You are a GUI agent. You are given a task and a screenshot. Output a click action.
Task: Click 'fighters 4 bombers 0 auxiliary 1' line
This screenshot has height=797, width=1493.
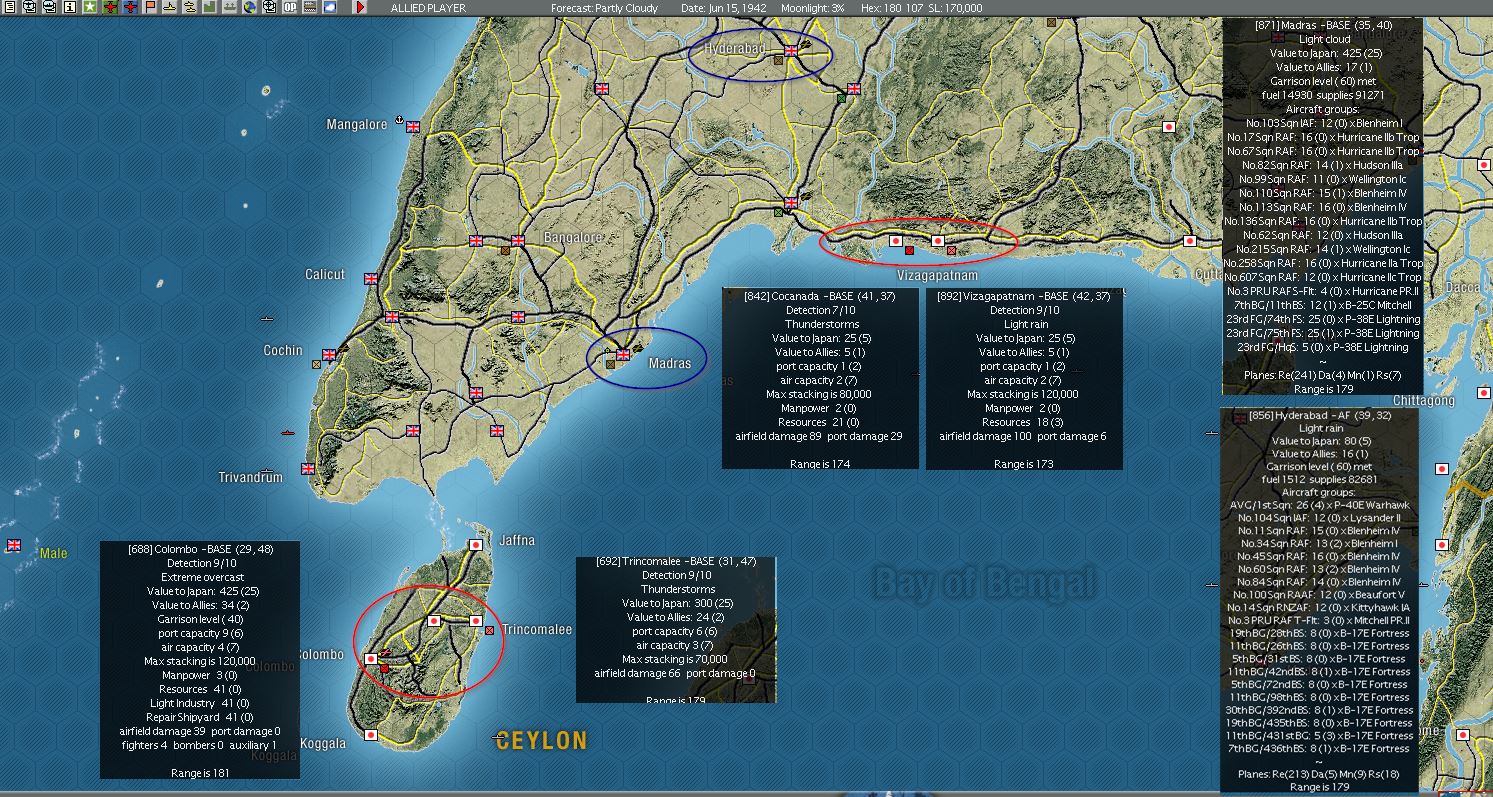coord(200,745)
